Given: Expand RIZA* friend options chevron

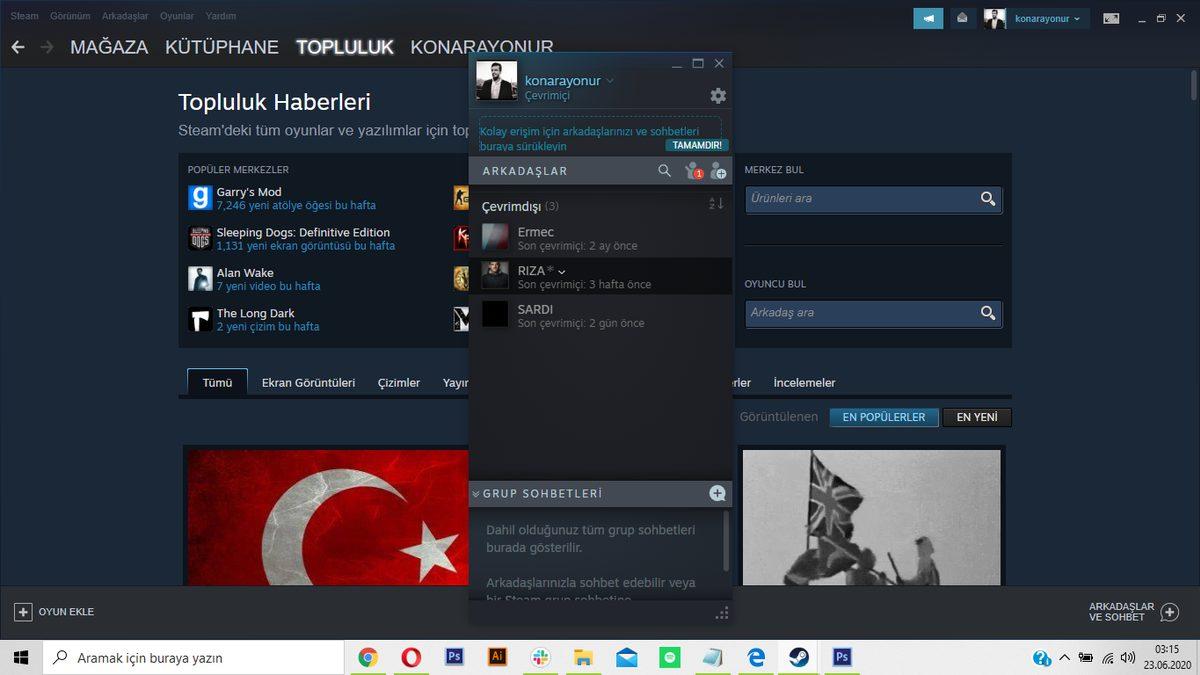Looking at the screenshot, I should tap(560, 270).
